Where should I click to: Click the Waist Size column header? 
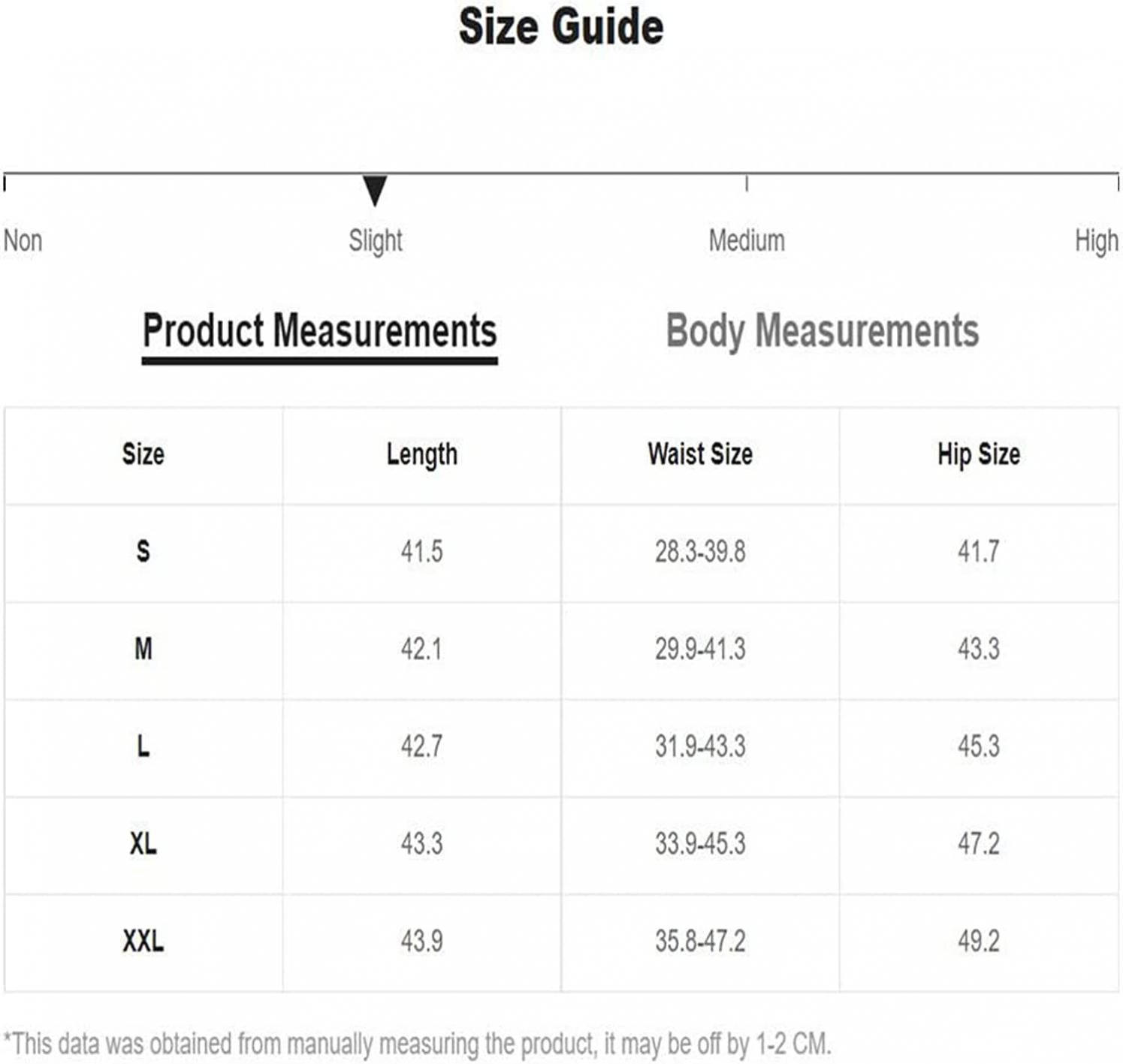pyautogui.click(x=700, y=454)
